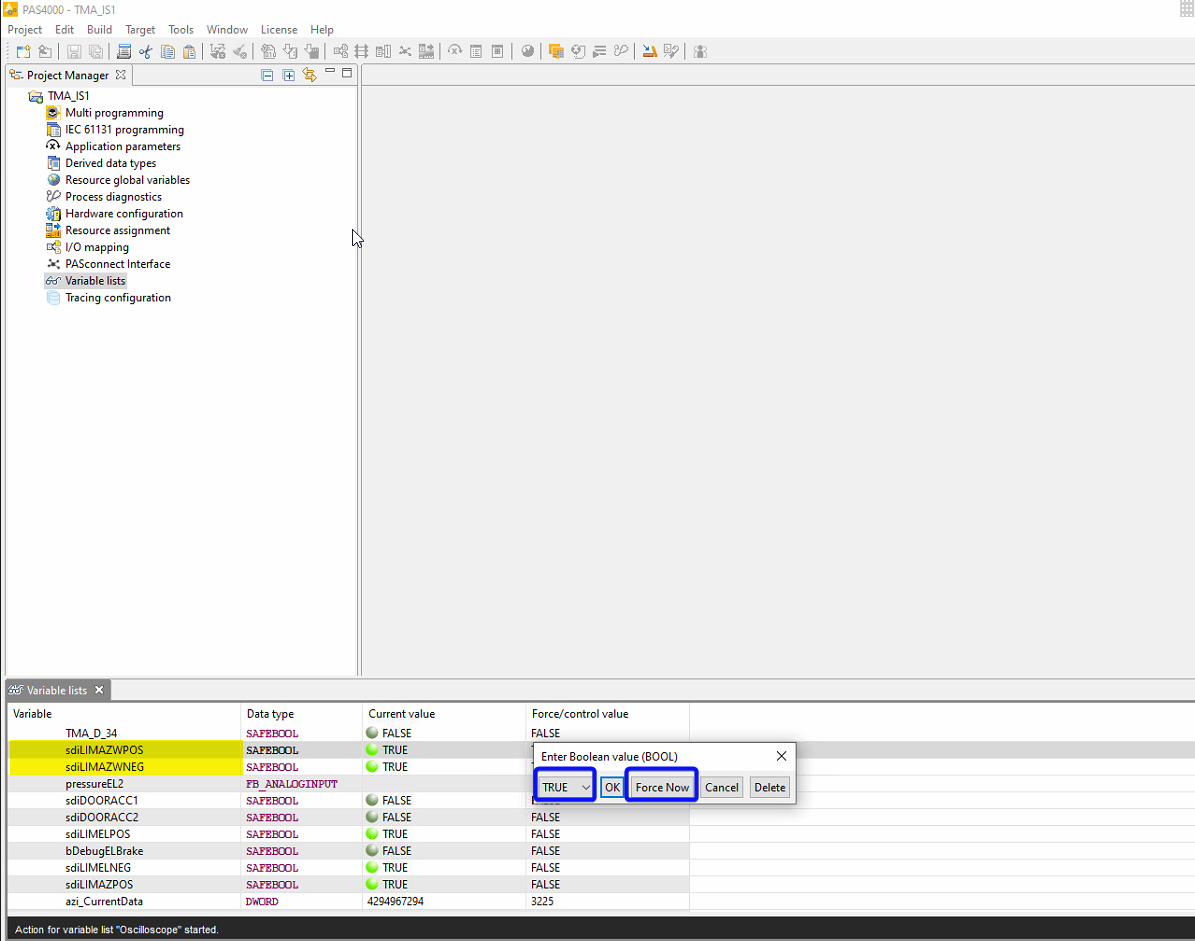
Task: Open the Window menu
Action: [x=227, y=30]
